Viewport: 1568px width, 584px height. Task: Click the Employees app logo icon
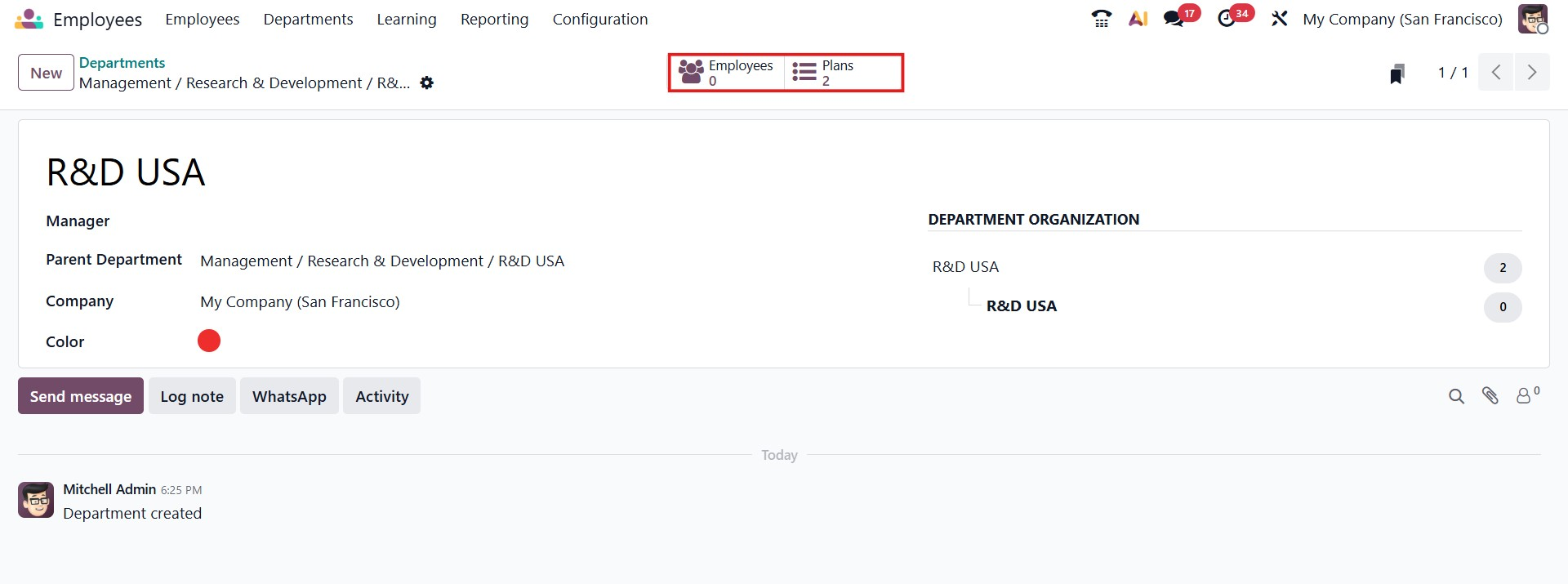(x=29, y=19)
